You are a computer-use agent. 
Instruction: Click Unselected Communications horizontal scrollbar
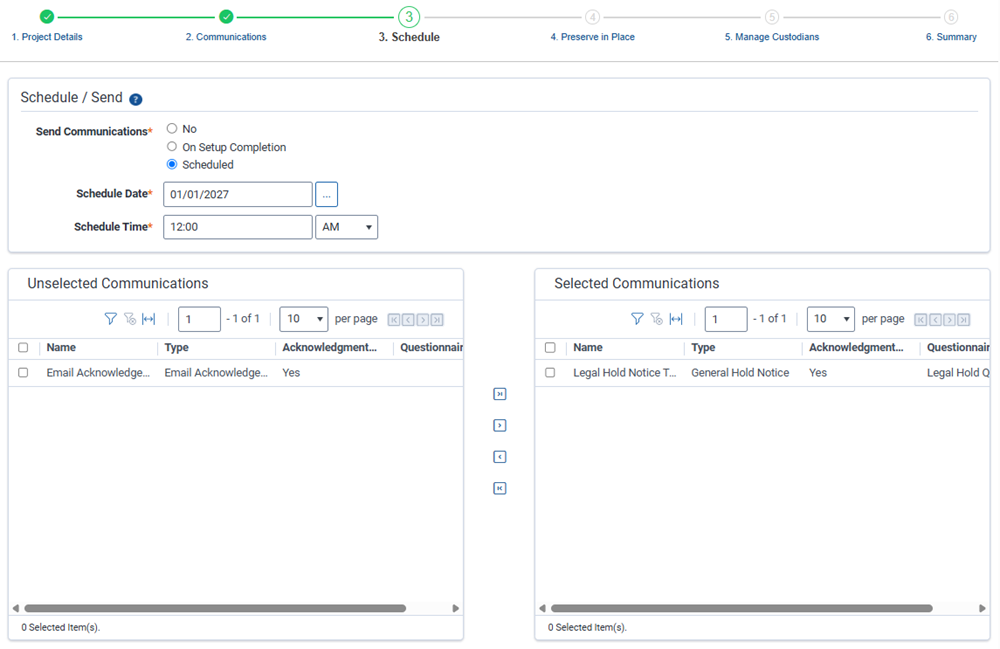point(215,608)
